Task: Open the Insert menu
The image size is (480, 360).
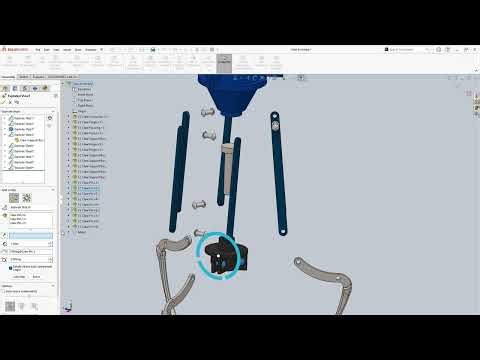Action: point(67,50)
